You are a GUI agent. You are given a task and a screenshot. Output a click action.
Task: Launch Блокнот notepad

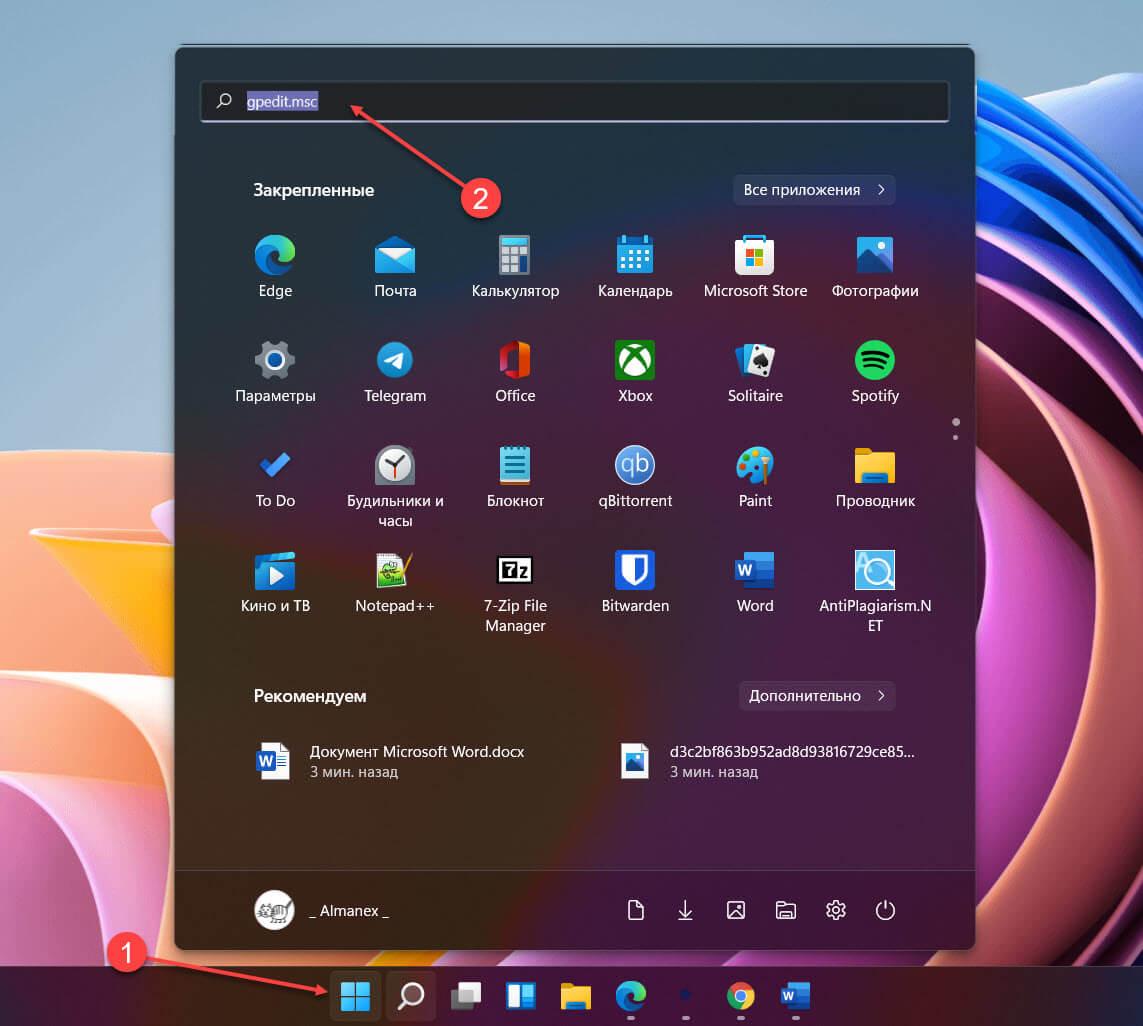point(515,477)
